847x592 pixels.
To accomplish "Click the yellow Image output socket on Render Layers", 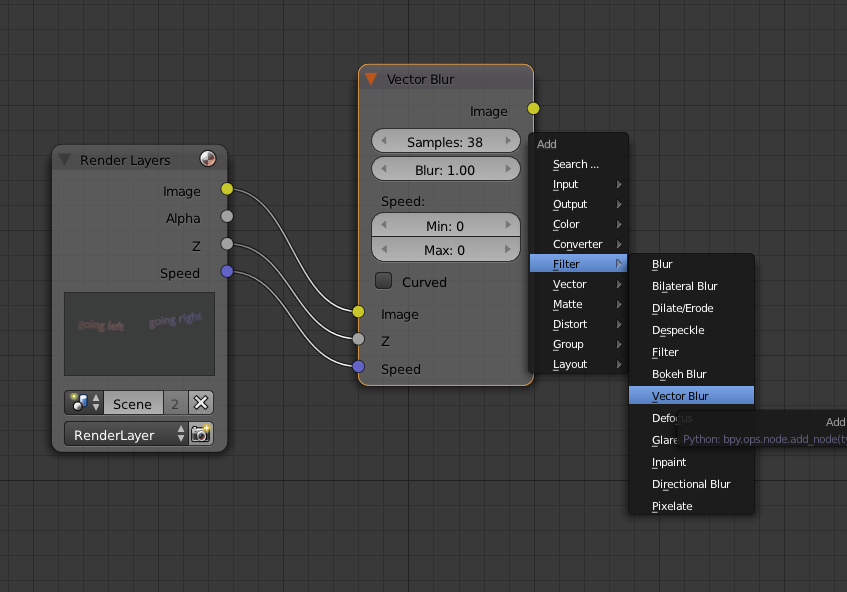I will pyautogui.click(x=227, y=189).
